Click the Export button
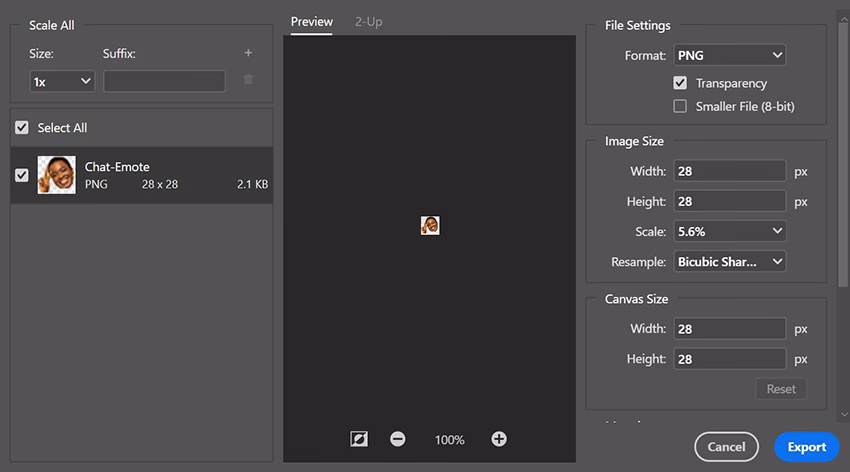The width and height of the screenshot is (850, 472). [x=807, y=447]
